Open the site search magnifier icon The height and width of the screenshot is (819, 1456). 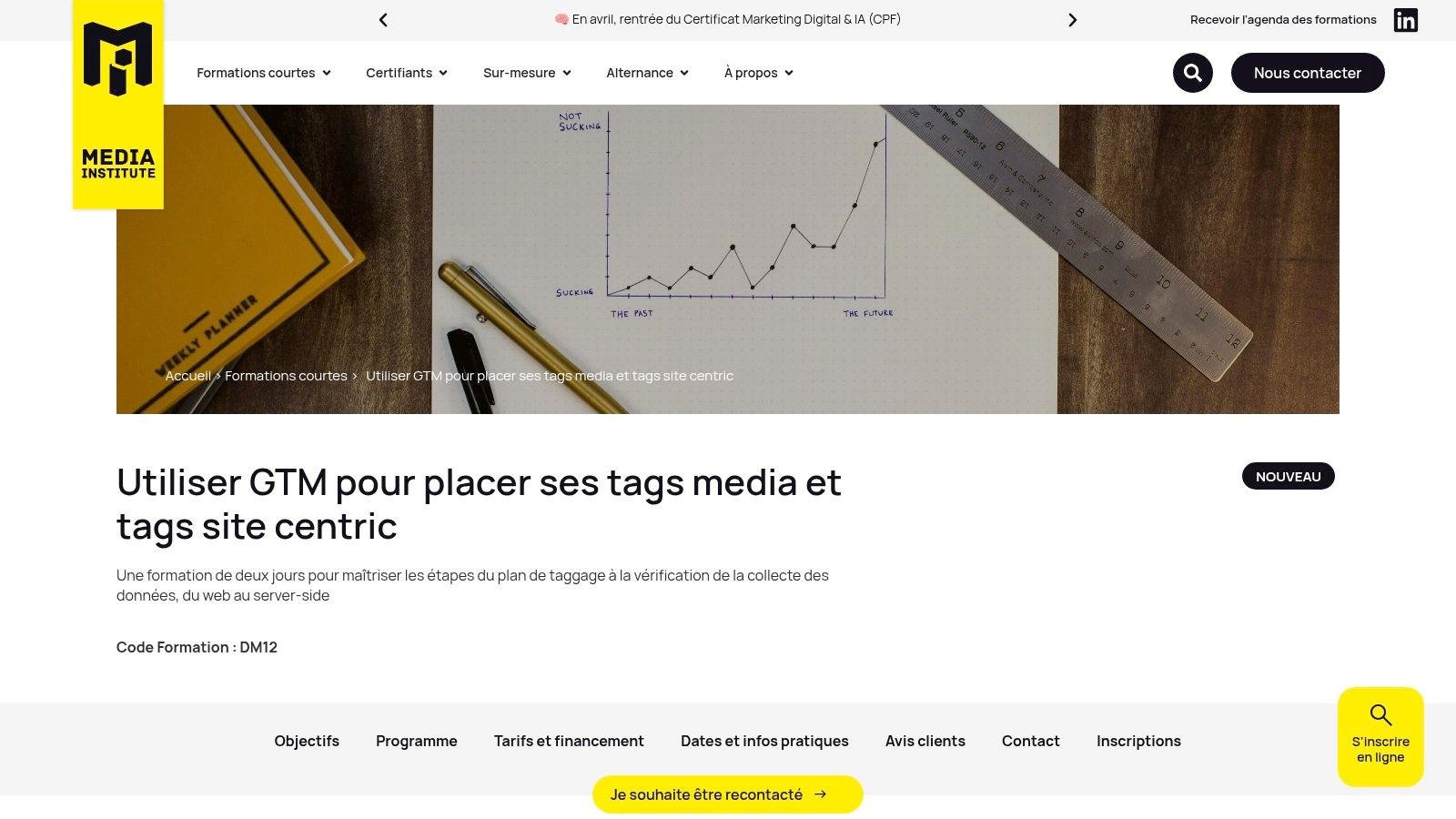tap(1192, 73)
